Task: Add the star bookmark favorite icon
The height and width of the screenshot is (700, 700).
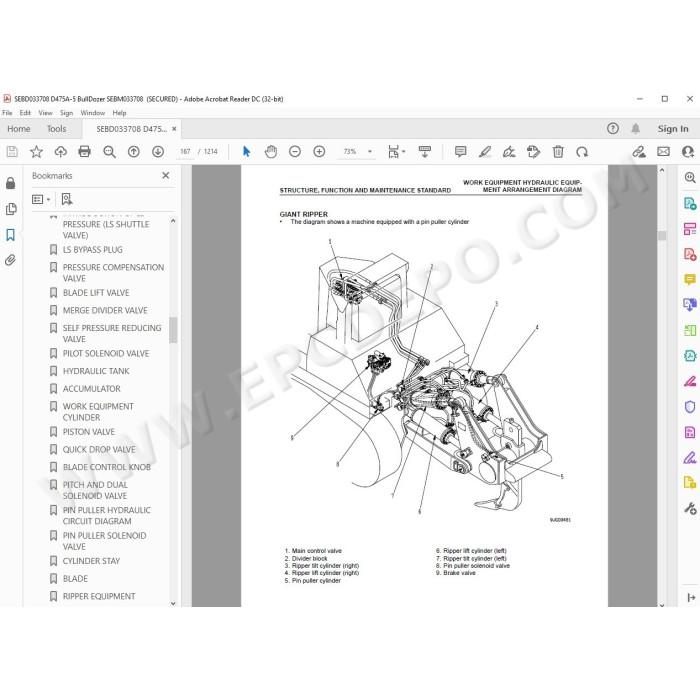Action: pos(36,152)
